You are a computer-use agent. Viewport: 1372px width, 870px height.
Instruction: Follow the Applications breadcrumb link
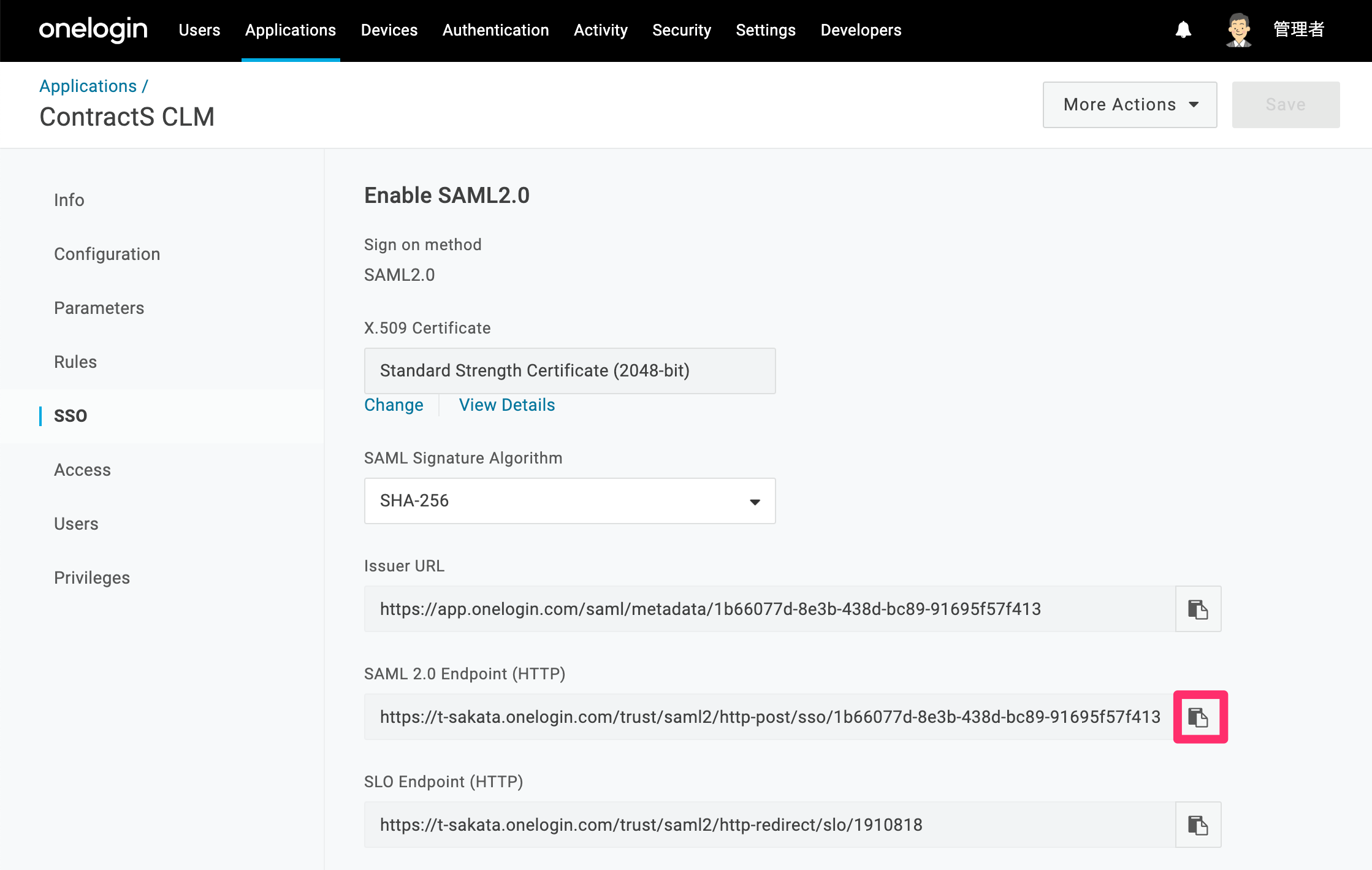pyautogui.click(x=88, y=86)
